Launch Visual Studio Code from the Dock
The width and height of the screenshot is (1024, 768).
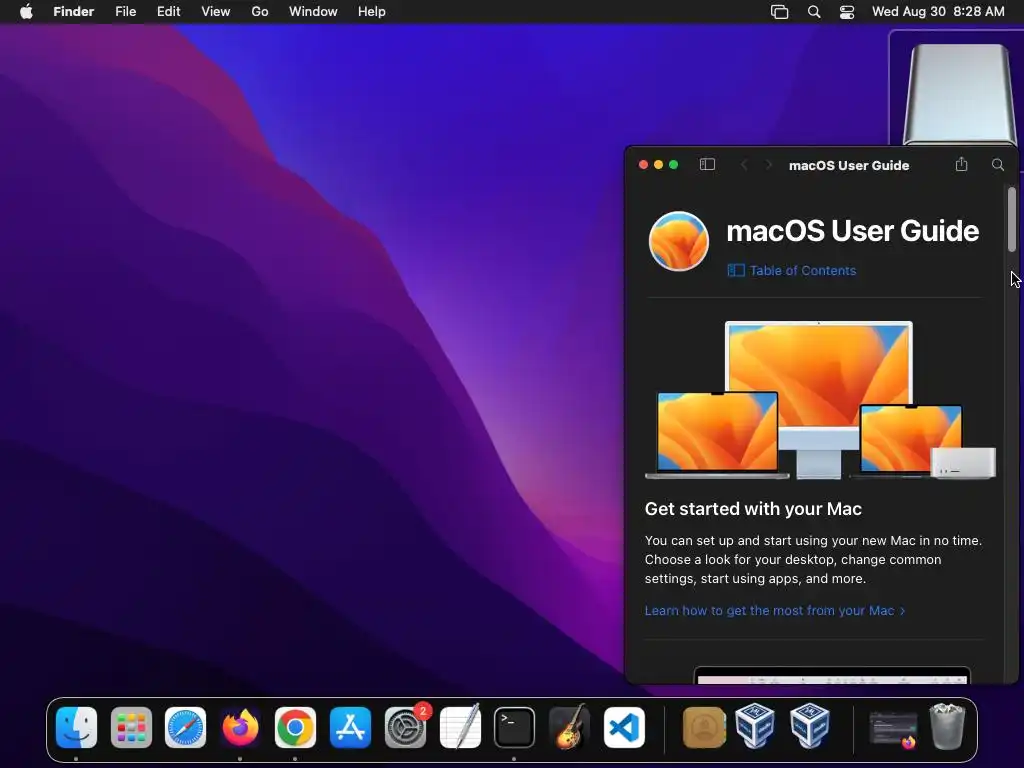(x=624, y=727)
